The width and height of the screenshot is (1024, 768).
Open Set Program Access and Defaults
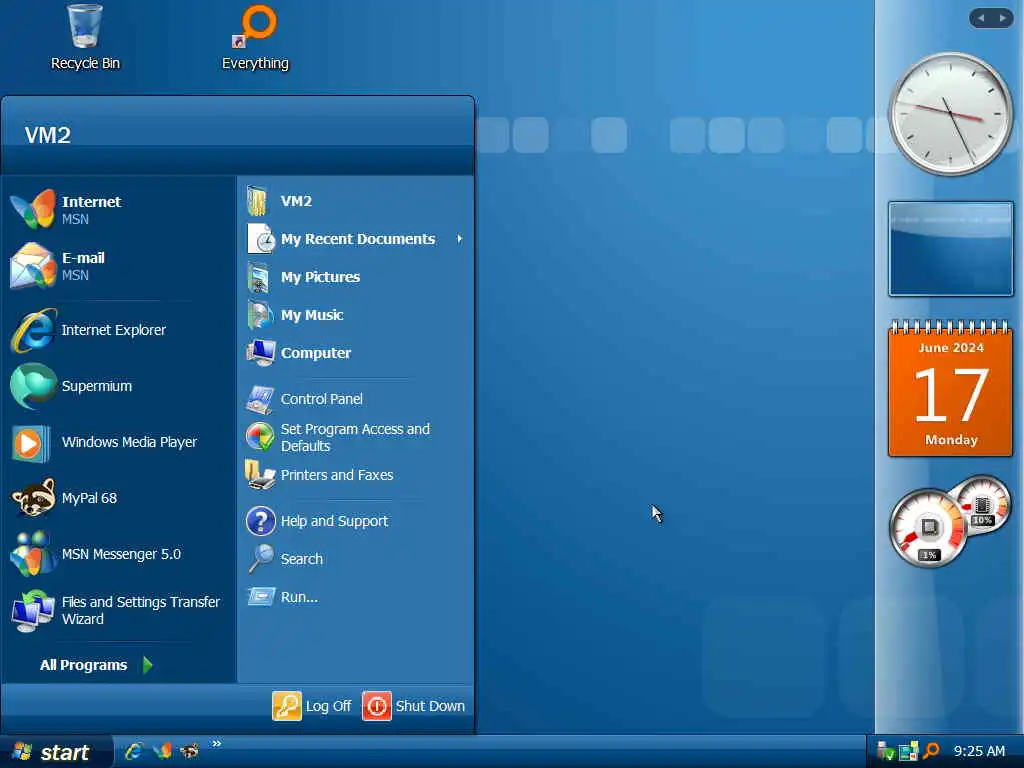(x=356, y=437)
